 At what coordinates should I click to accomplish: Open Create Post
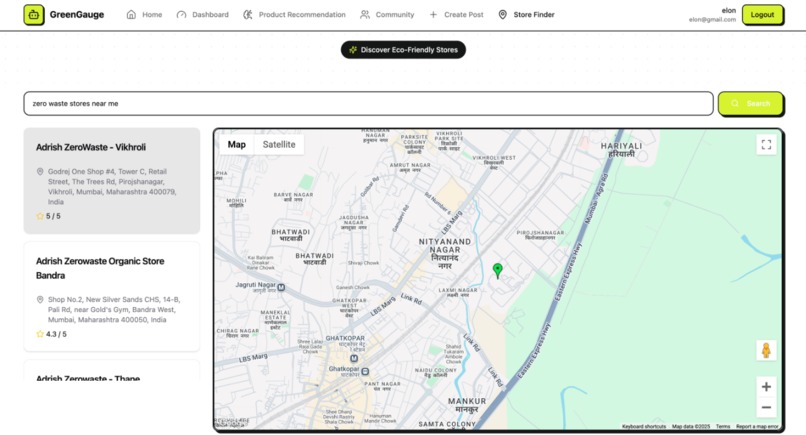click(456, 15)
